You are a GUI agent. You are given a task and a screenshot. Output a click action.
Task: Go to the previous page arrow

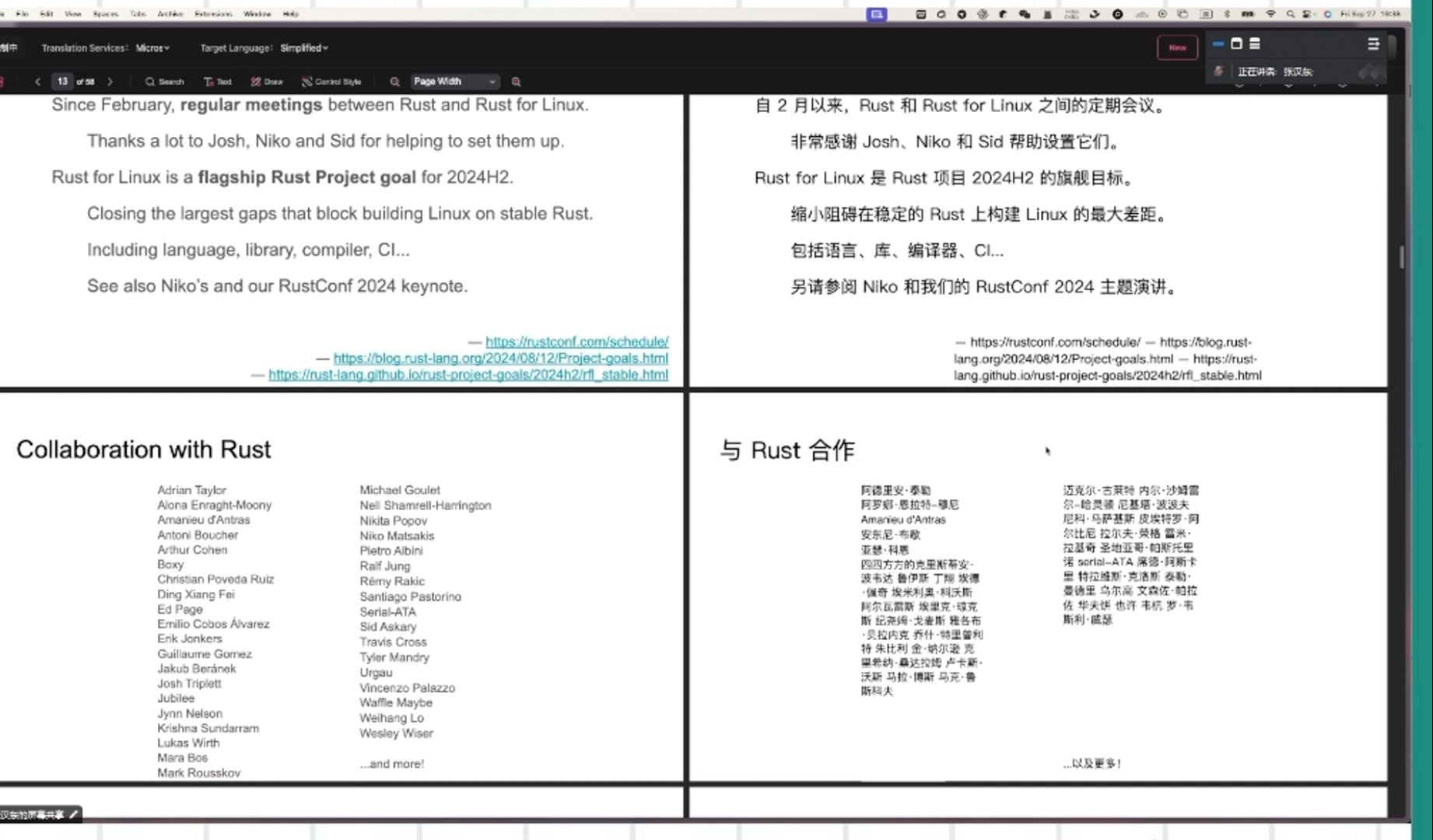[37, 82]
